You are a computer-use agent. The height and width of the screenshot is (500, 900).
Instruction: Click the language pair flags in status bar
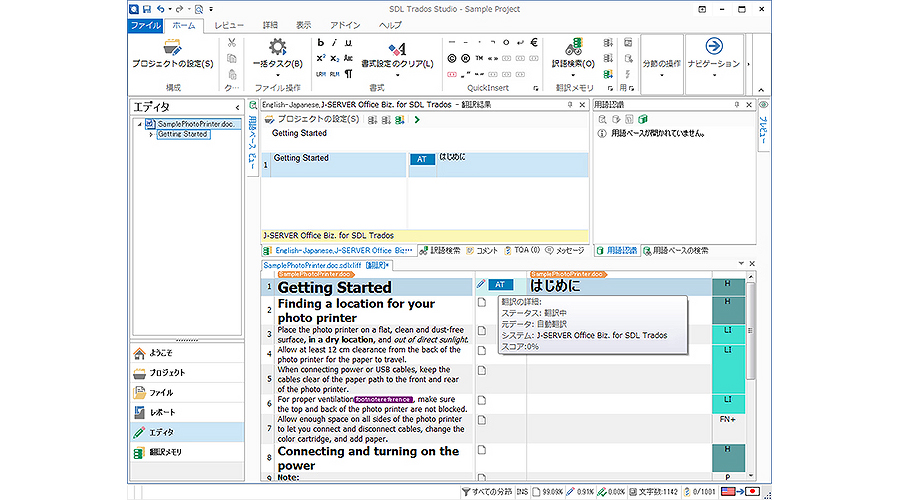click(x=740, y=492)
